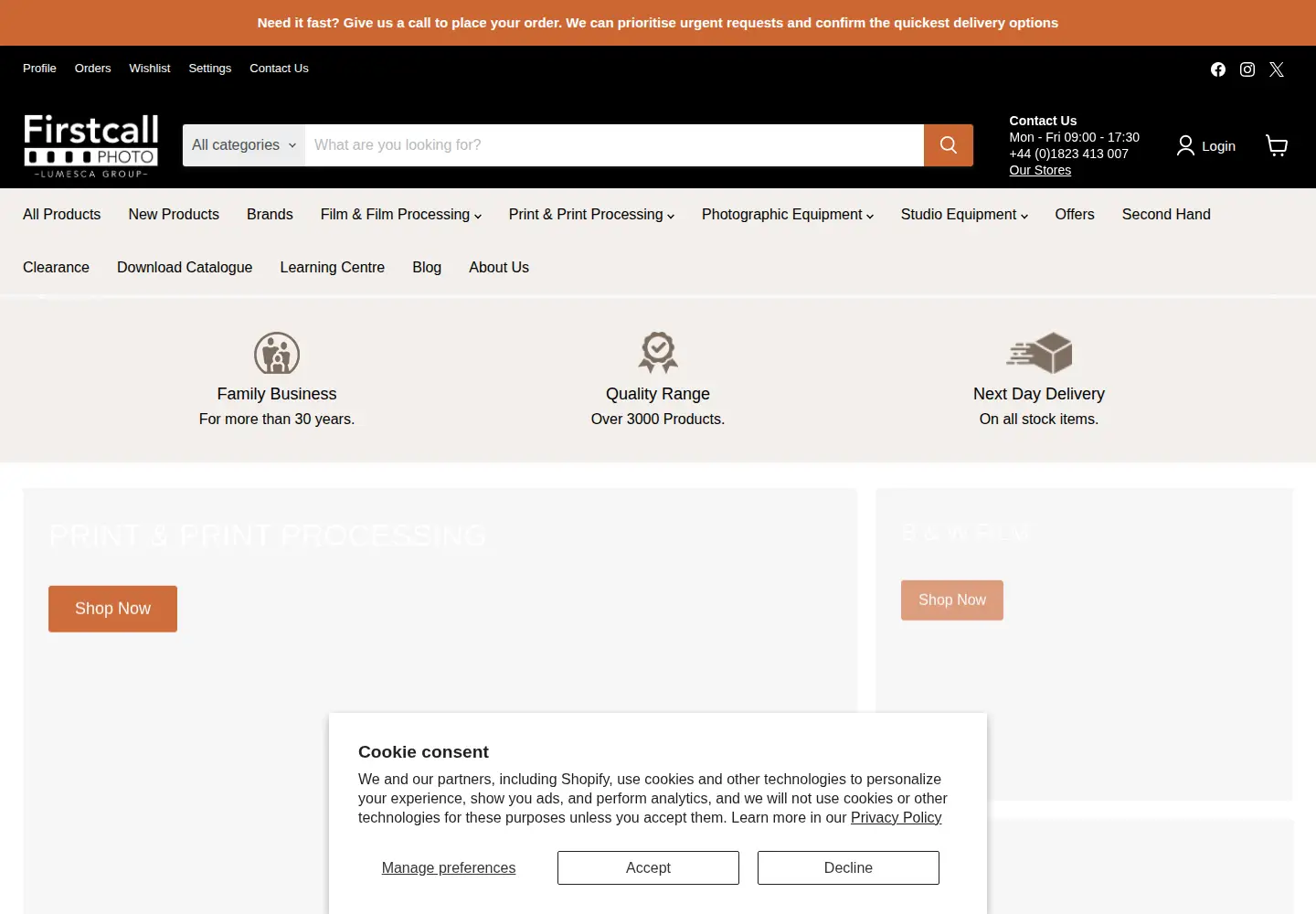Select the Offers menu item
The width and height of the screenshot is (1316, 914).
[x=1075, y=215]
